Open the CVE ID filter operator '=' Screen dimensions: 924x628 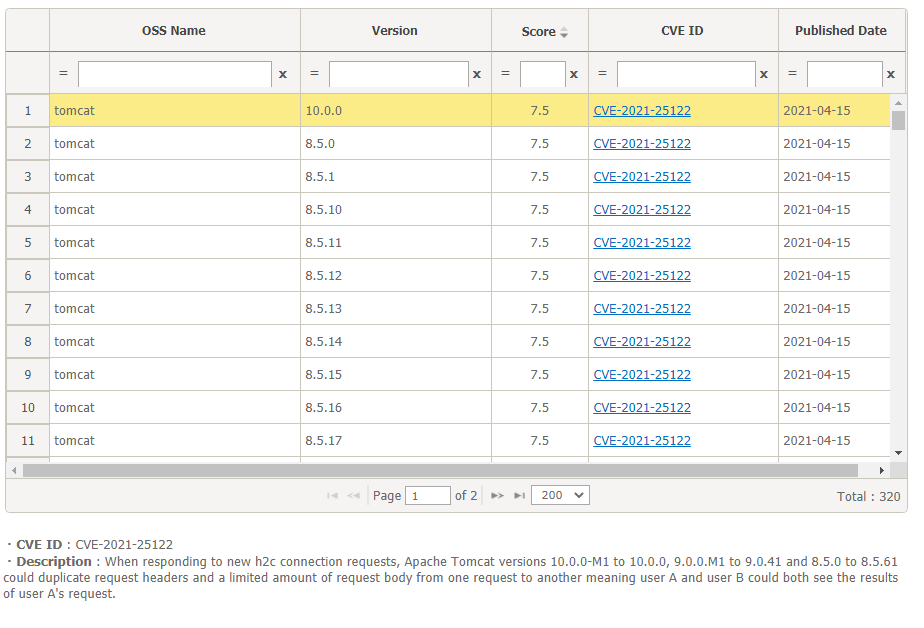click(x=602, y=74)
